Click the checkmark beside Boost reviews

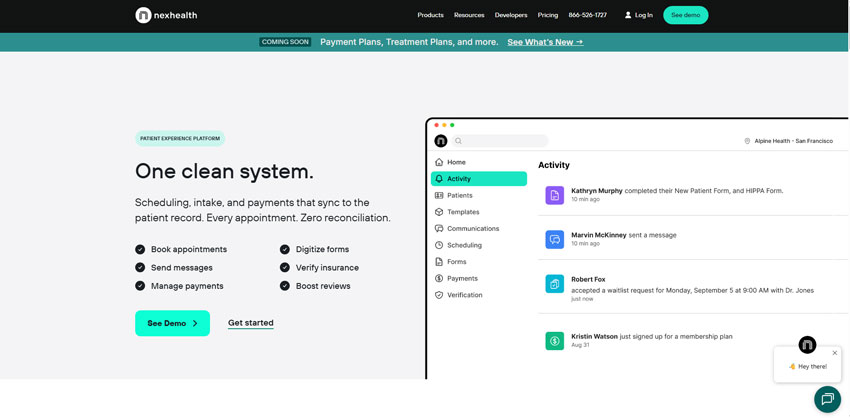click(285, 286)
